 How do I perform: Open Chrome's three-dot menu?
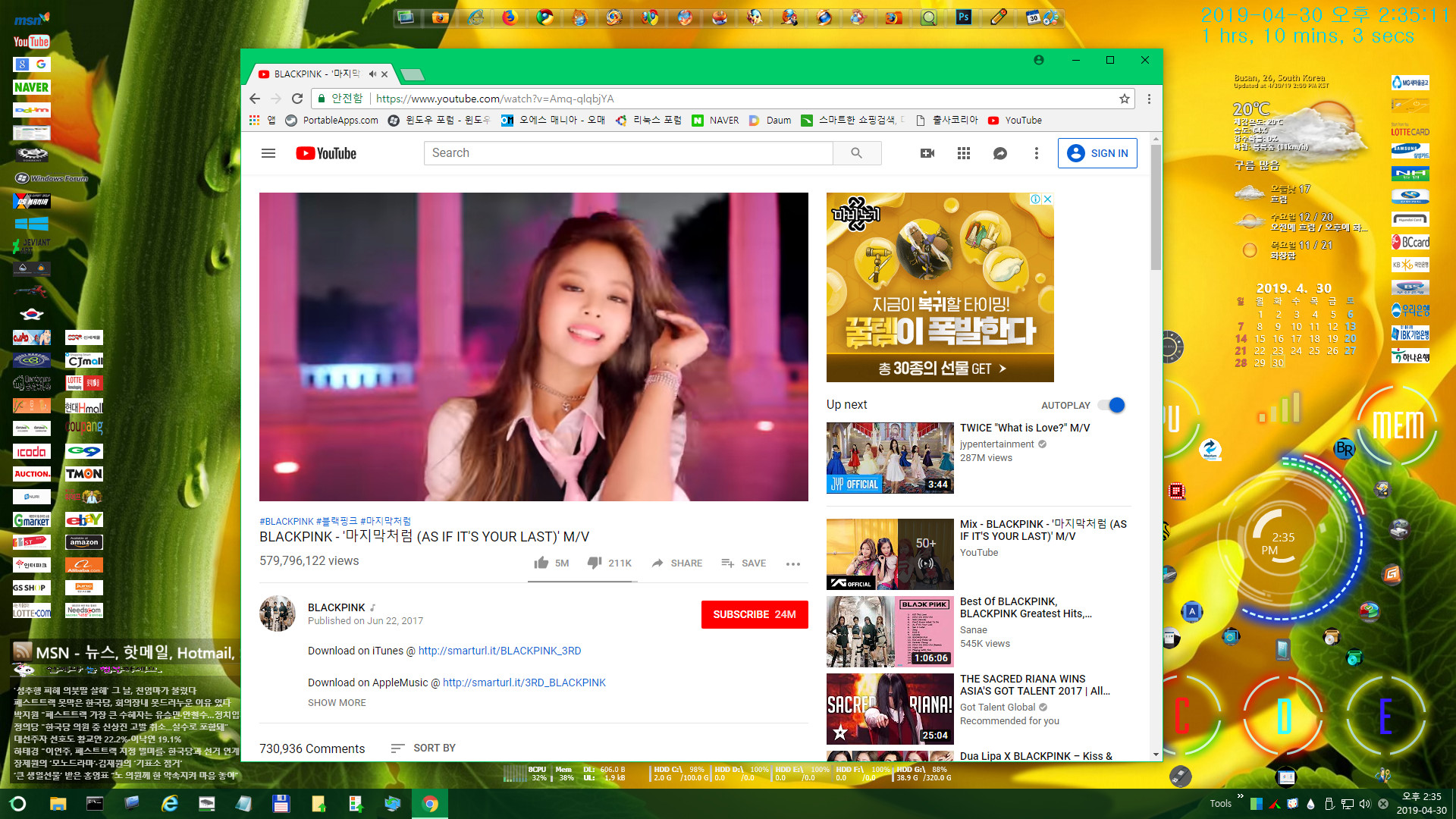pos(1149,99)
